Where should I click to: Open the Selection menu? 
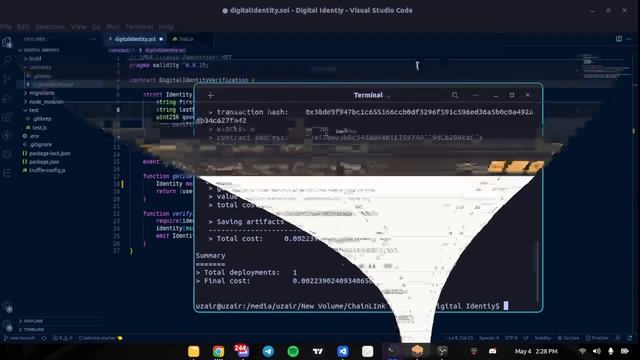(49, 27)
